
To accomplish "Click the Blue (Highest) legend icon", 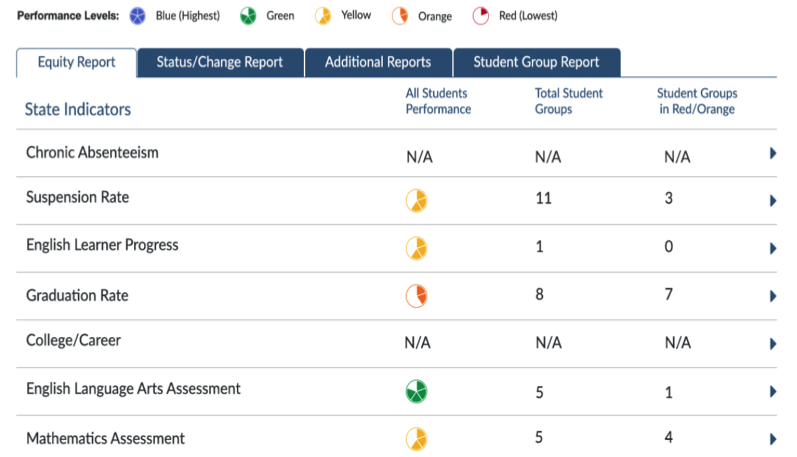I will coord(136,16).
